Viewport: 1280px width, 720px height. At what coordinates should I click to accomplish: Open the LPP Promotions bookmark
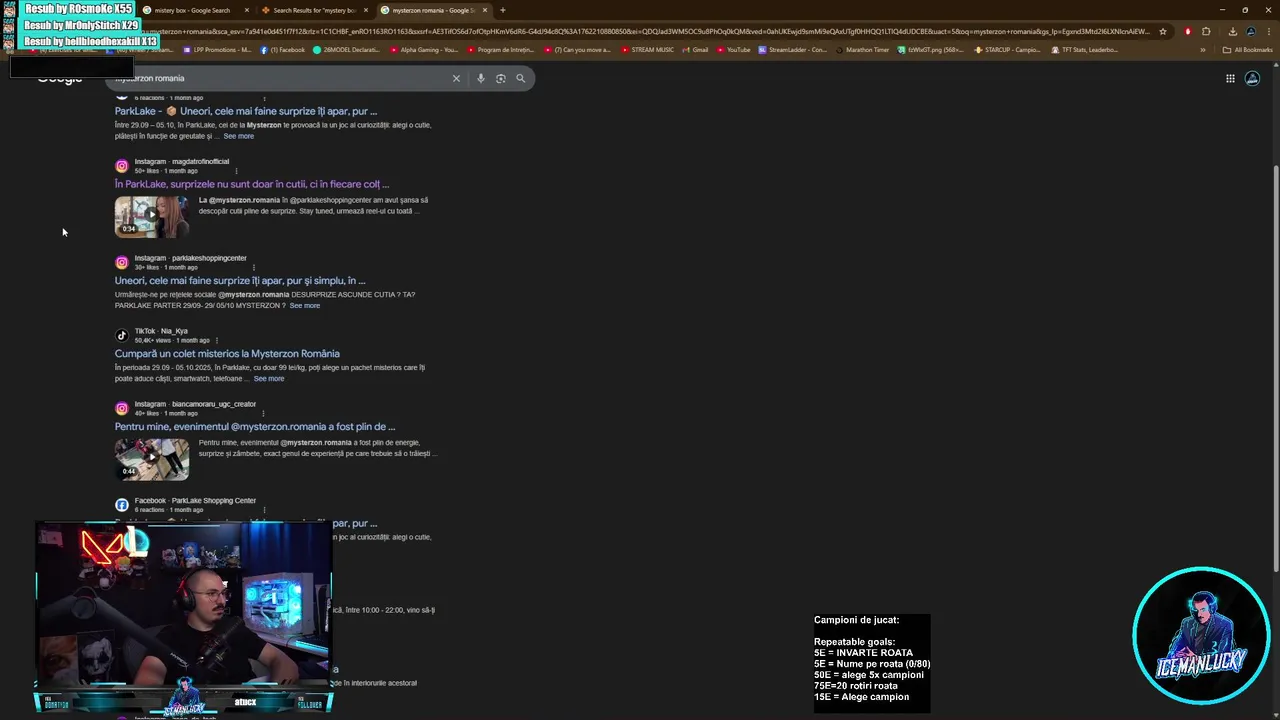click(x=217, y=49)
